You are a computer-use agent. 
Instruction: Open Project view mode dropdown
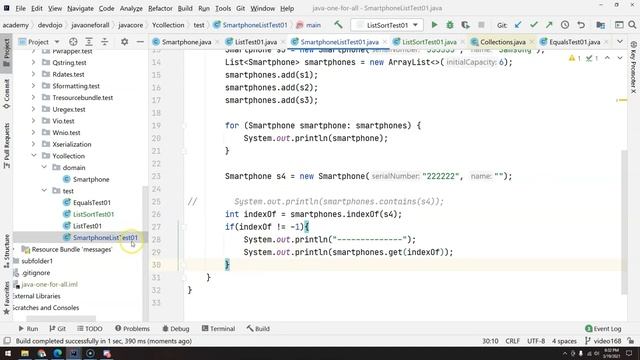click(x=57, y=42)
